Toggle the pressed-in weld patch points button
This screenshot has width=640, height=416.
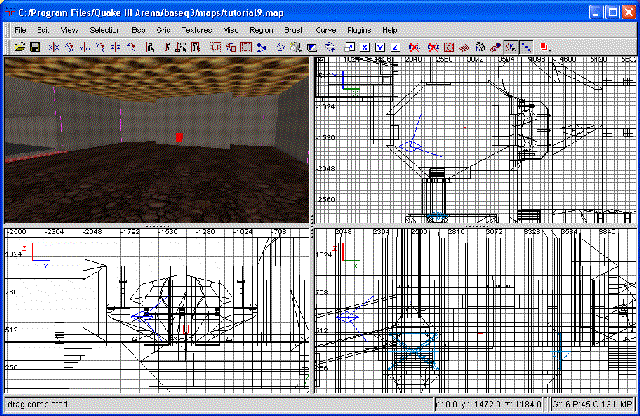tap(510, 47)
